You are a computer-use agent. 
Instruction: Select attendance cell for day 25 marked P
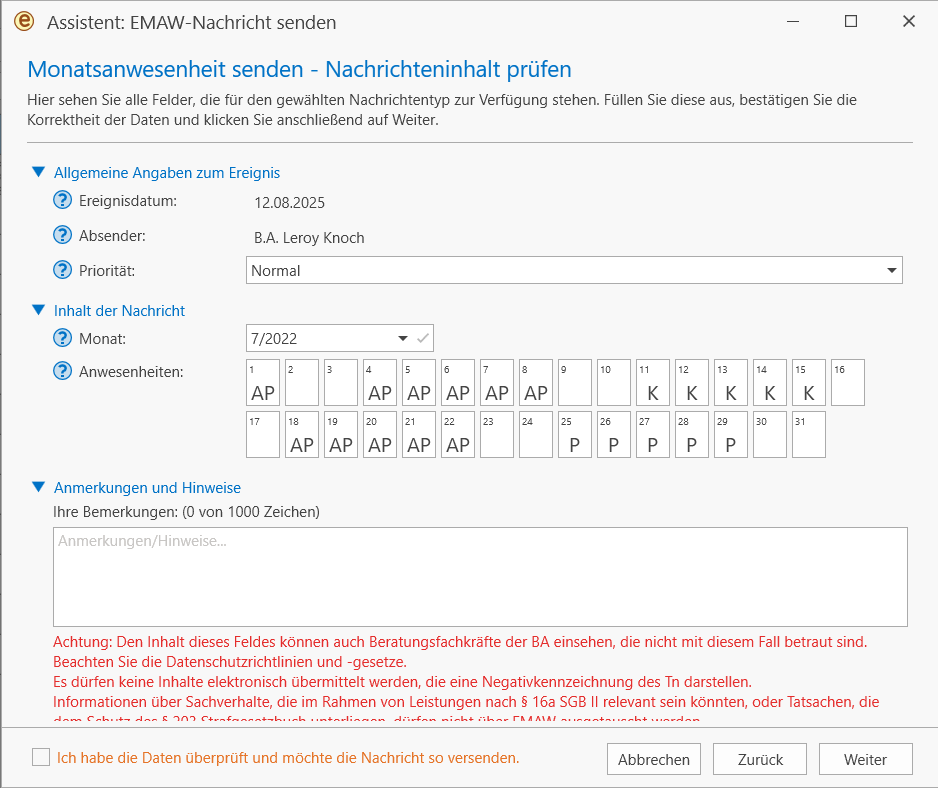pos(575,434)
